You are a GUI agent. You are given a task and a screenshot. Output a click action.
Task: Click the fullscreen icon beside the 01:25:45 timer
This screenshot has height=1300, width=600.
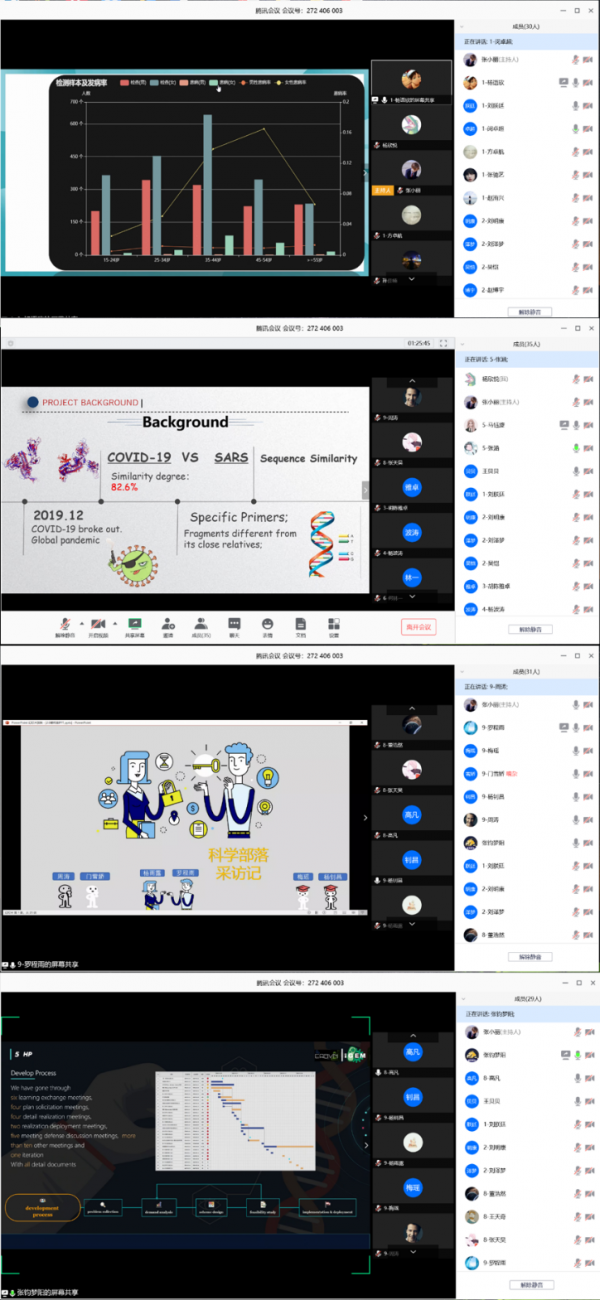point(444,343)
